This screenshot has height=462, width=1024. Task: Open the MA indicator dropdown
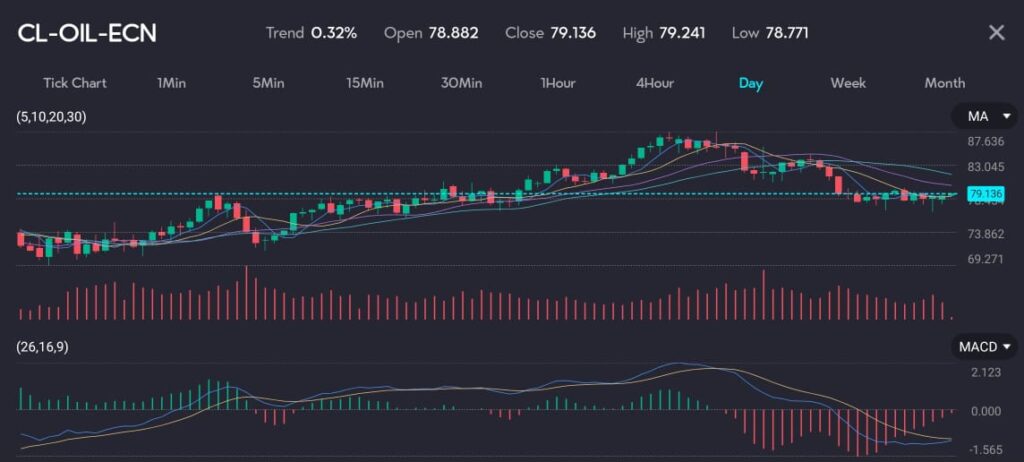[984, 117]
